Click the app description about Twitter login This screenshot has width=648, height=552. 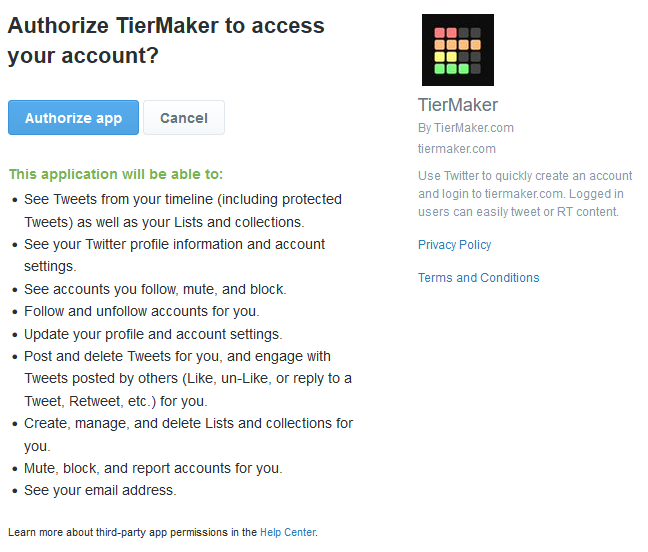click(525, 194)
